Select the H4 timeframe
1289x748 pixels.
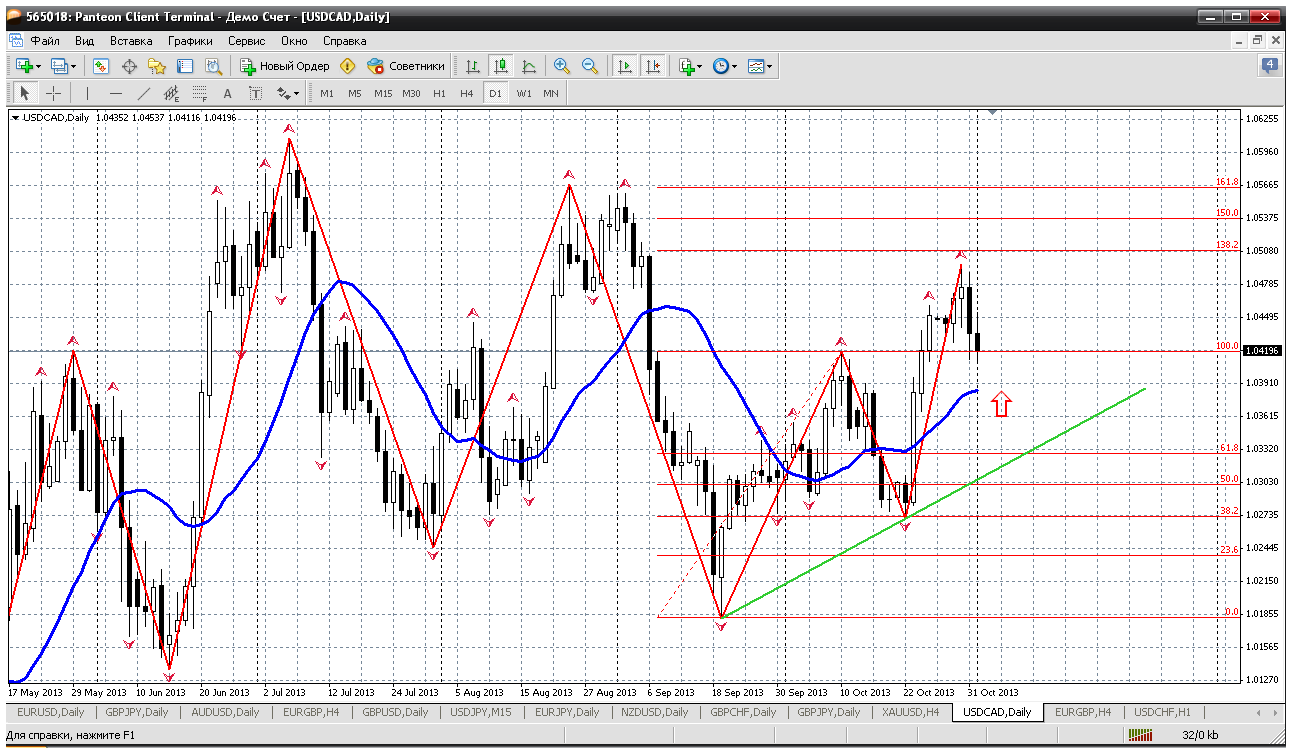[x=466, y=93]
